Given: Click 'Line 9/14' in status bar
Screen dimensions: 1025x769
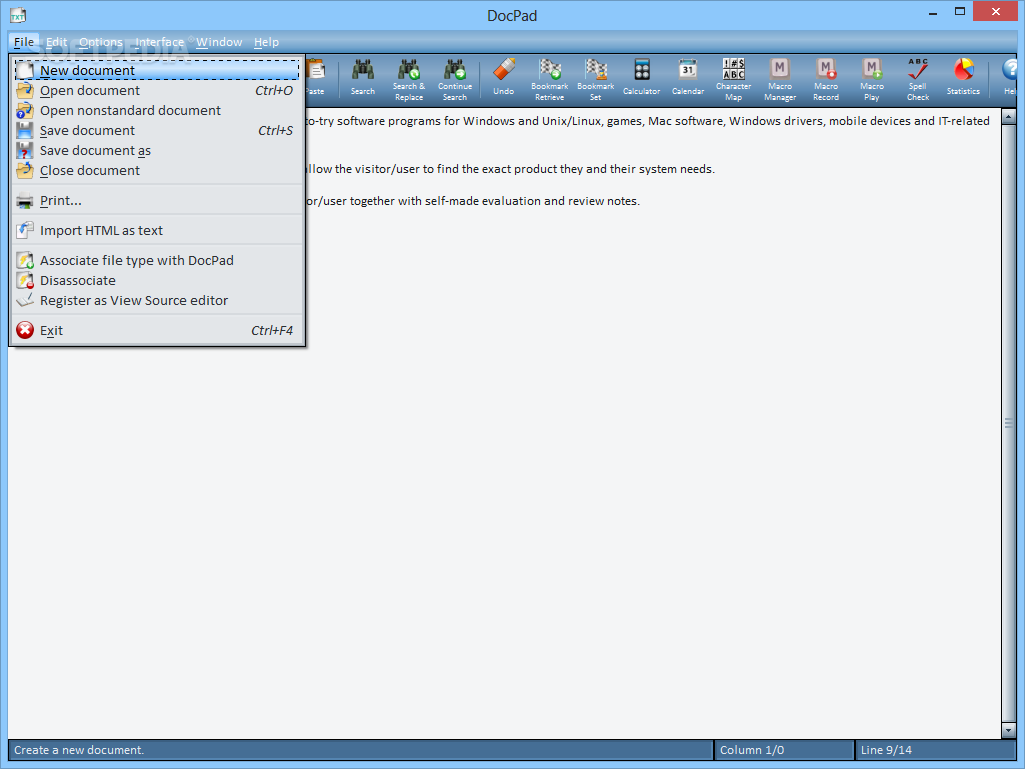Looking at the screenshot, I should click(886, 750).
